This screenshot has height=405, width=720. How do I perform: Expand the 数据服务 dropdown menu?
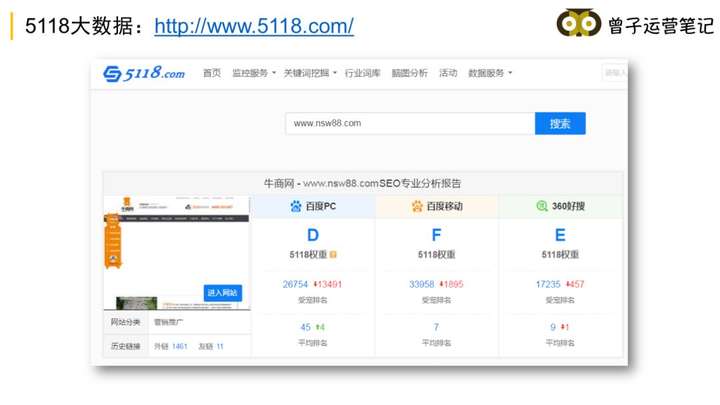[490, 73]
